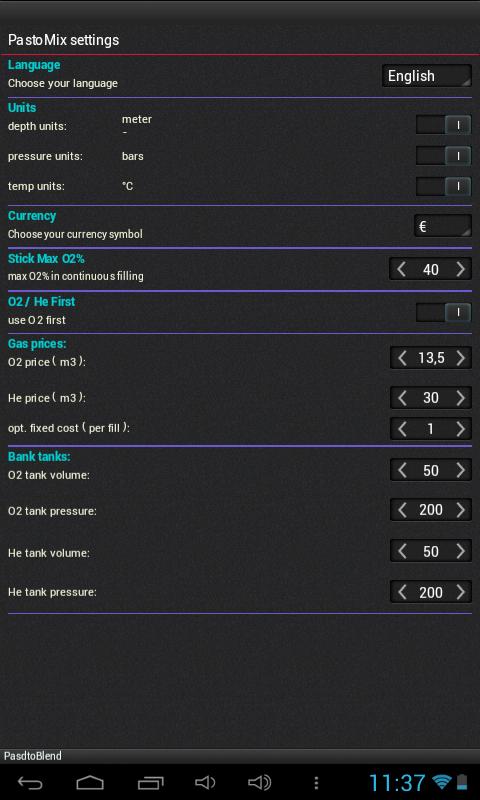Tap the Android home icon

[x=90, y=783]
